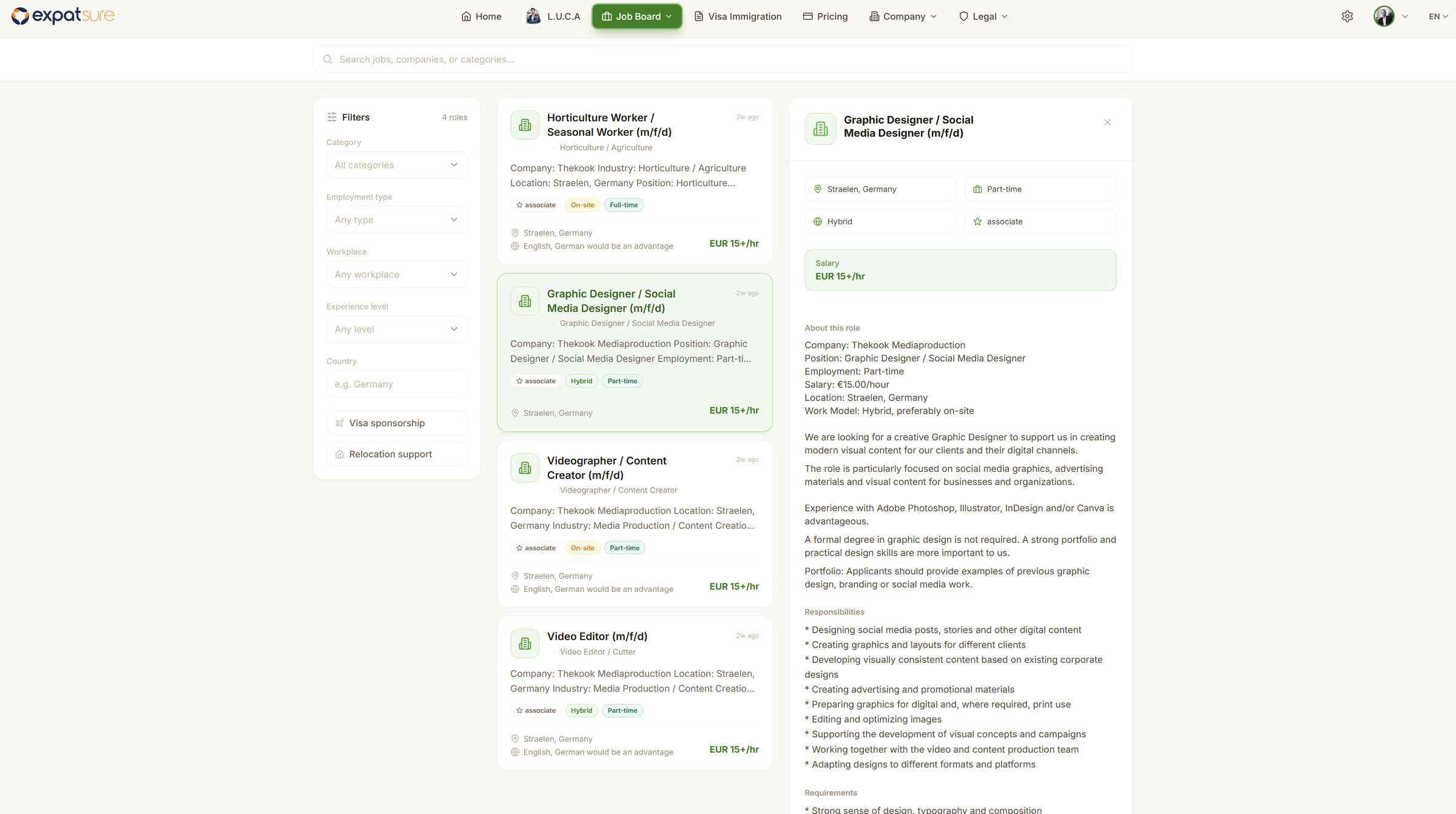Click Video Editor card company building icon
This screenshot has width=1456, height=814.
click(x=525, y=644)
